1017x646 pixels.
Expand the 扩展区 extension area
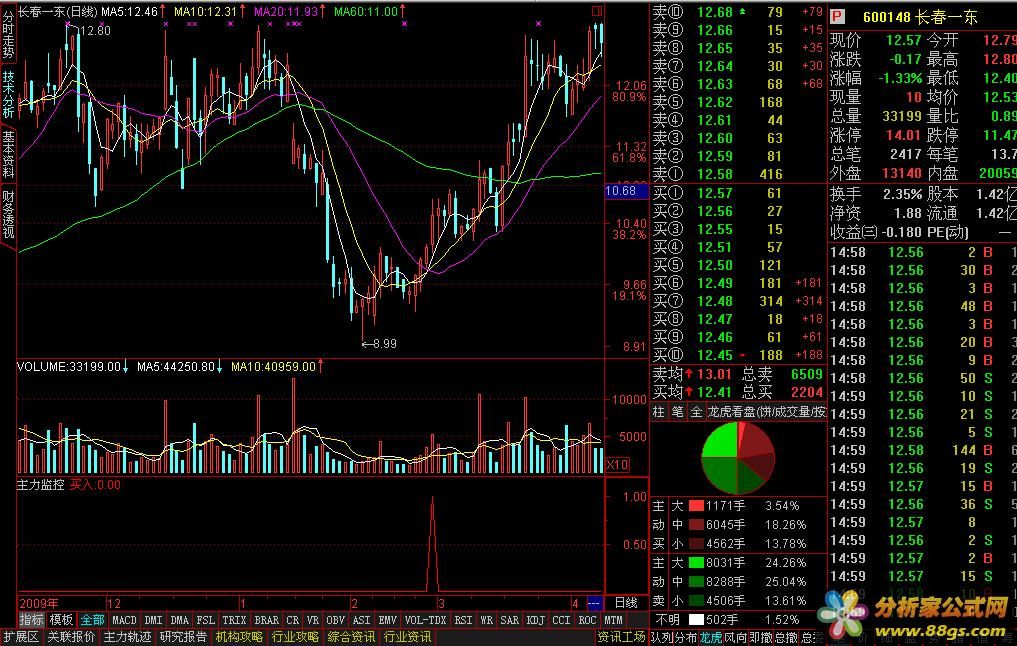pyautogui.click(x=20, y=636)
